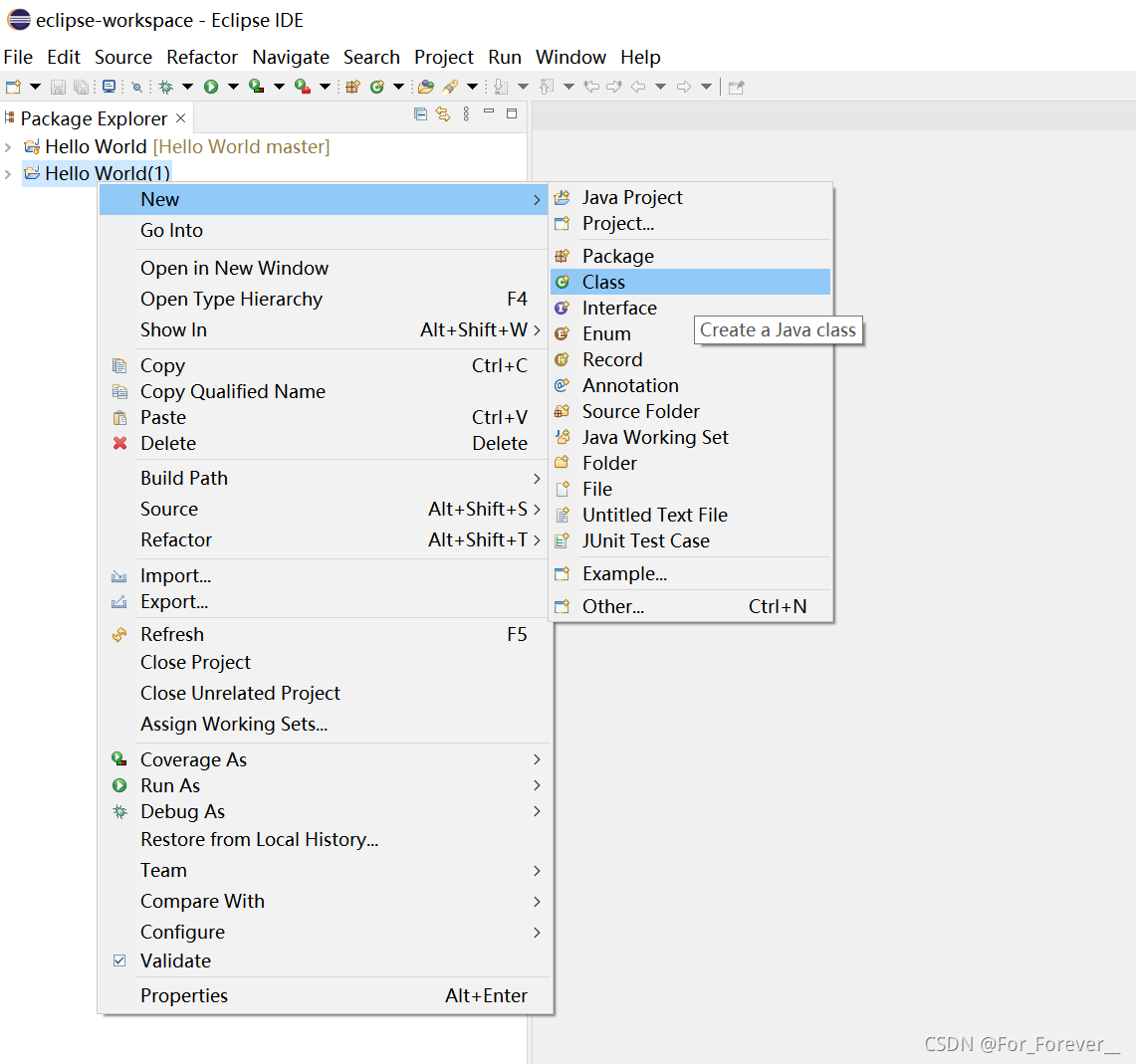Maximize the Package Explorer view
This screenshot has height=1064, width=1136.
tap(512, 113)
